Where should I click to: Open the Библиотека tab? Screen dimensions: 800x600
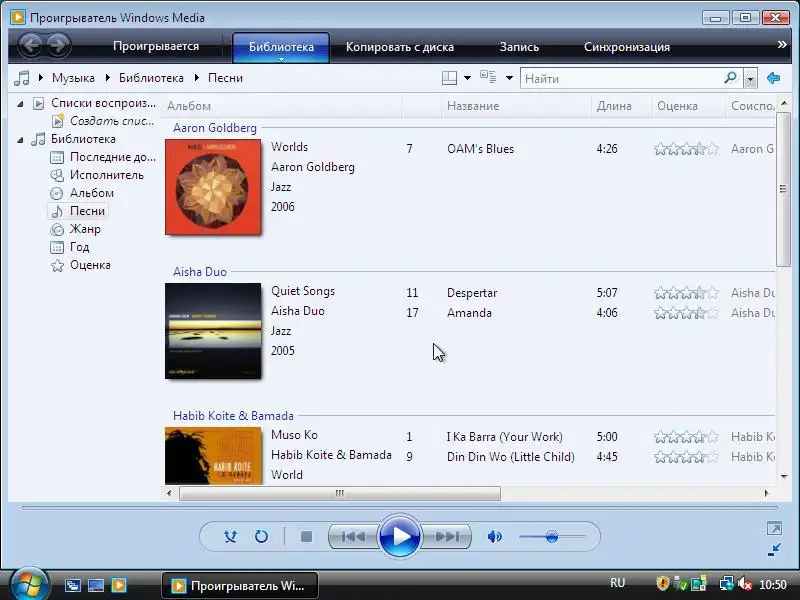[x=281, y=46]
